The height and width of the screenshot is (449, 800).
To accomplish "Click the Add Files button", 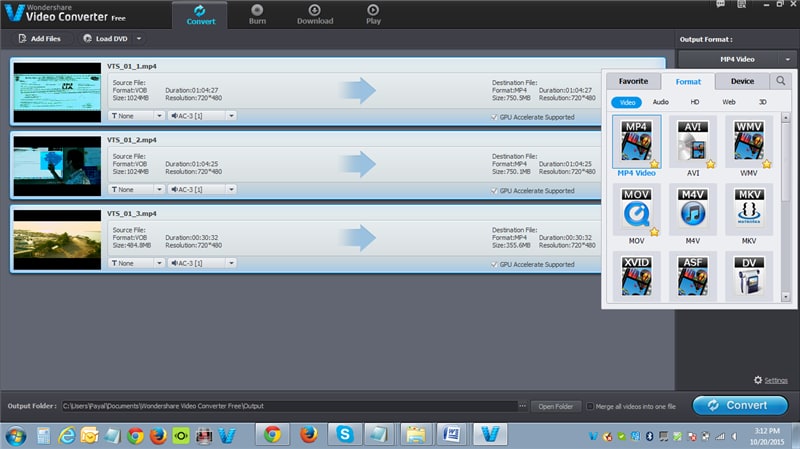I will point(40,39).
